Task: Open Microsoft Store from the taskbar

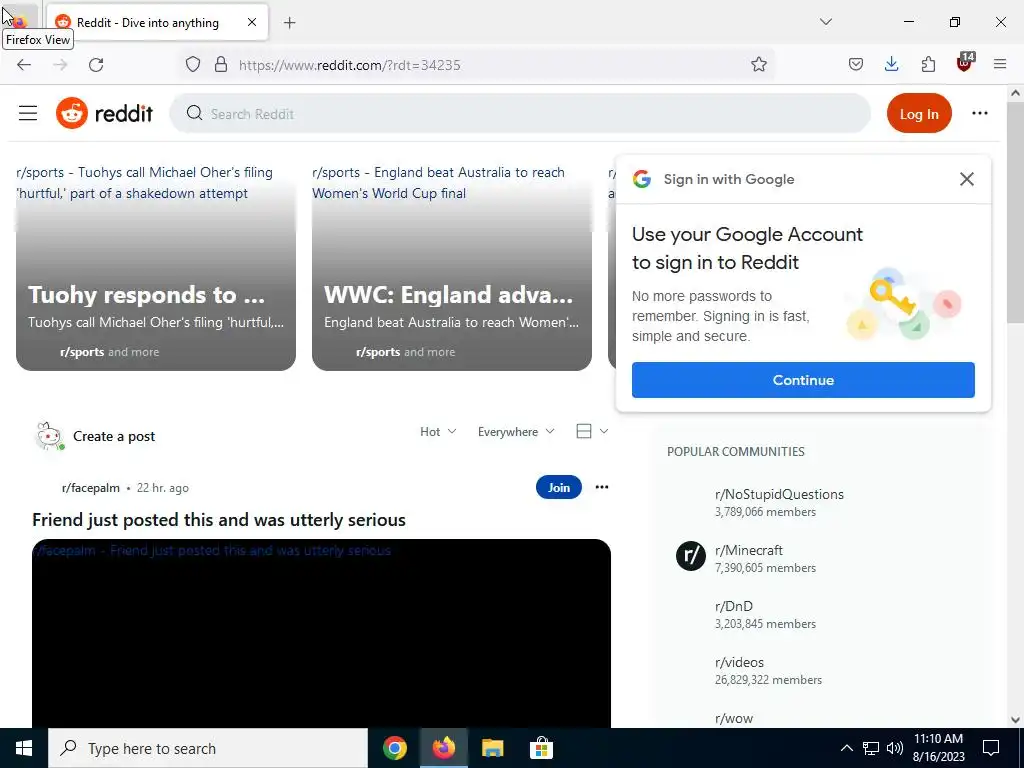Action: point(541,748)
